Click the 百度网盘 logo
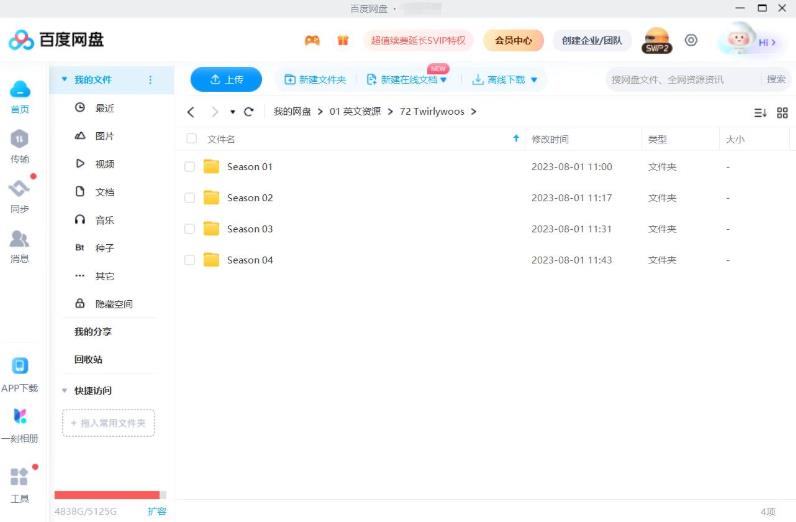The height and width of the screenshot is (522, 796). [56, 40]
